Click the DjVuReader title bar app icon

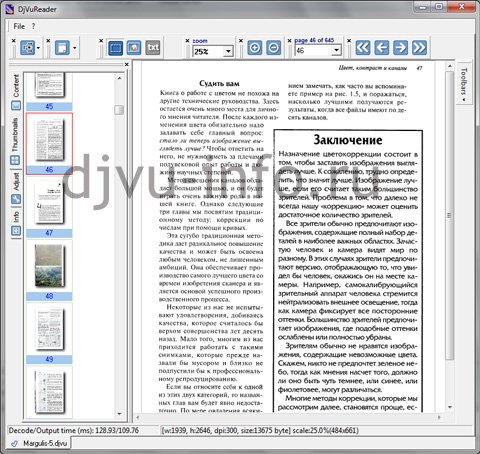[10, 9]
